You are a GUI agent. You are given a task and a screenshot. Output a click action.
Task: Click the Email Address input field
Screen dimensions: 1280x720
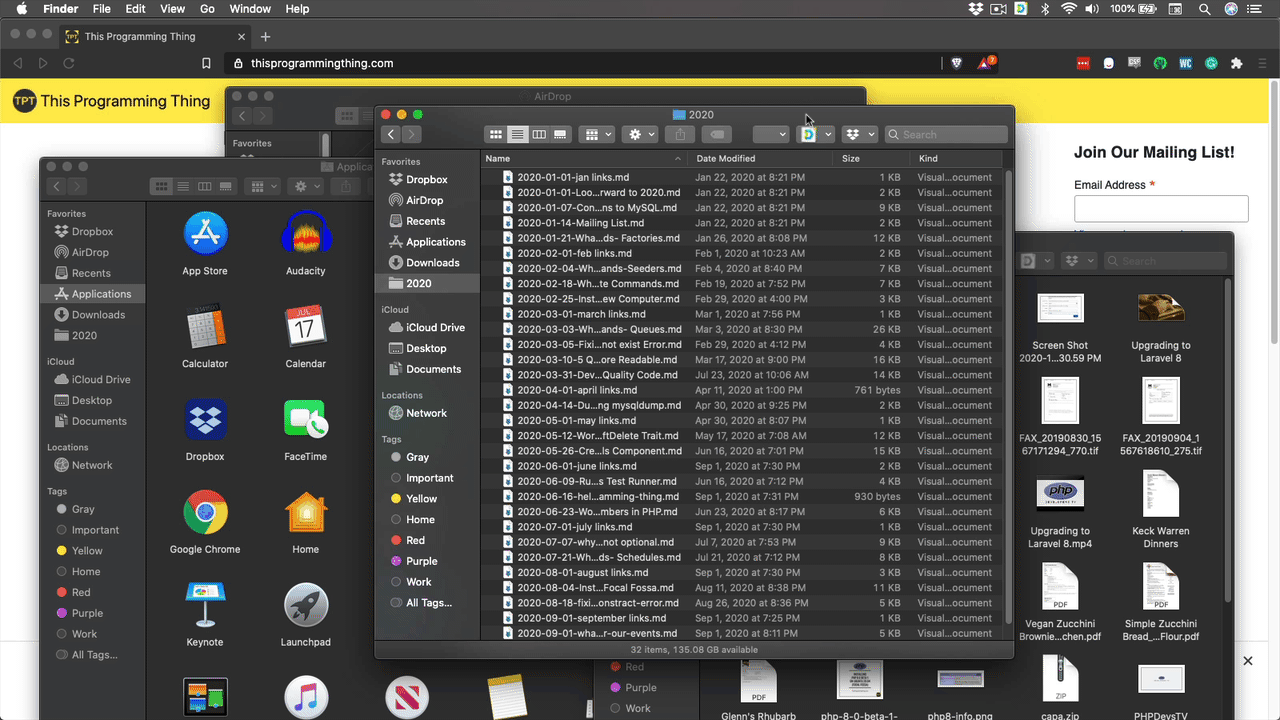coord(1160,209)
